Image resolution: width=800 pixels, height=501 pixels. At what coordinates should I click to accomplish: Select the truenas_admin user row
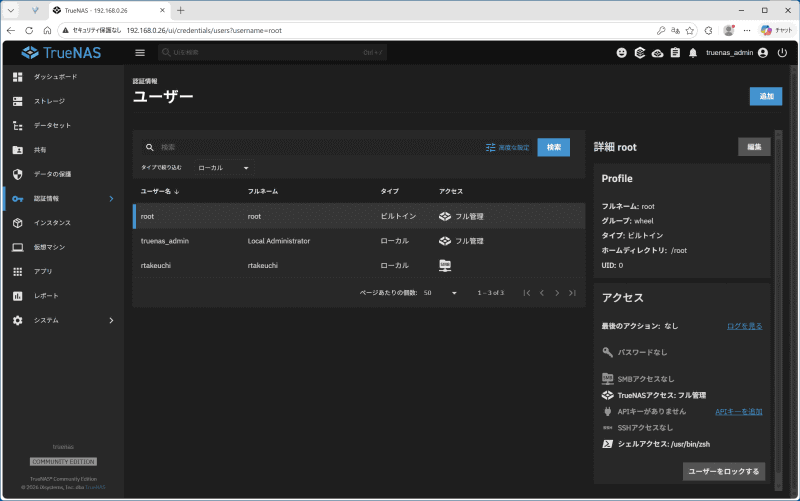[359, 241]
